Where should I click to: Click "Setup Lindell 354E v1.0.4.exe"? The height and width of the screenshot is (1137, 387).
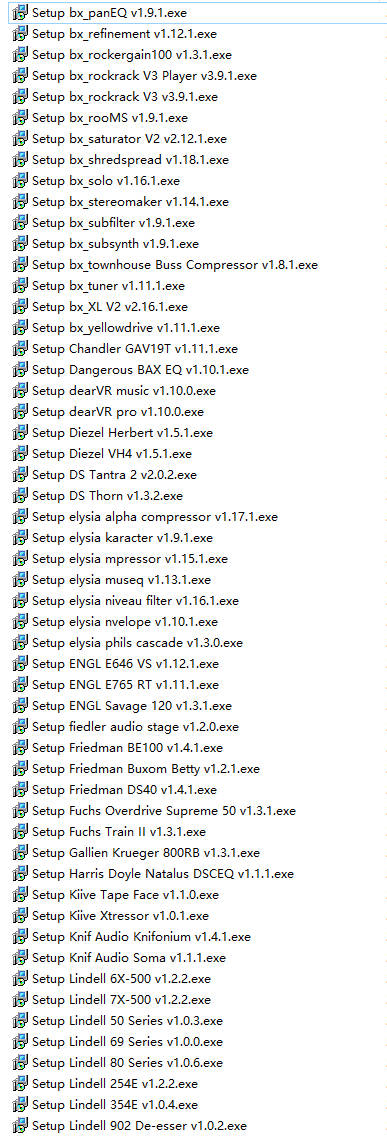click(x=115, y=1106)
